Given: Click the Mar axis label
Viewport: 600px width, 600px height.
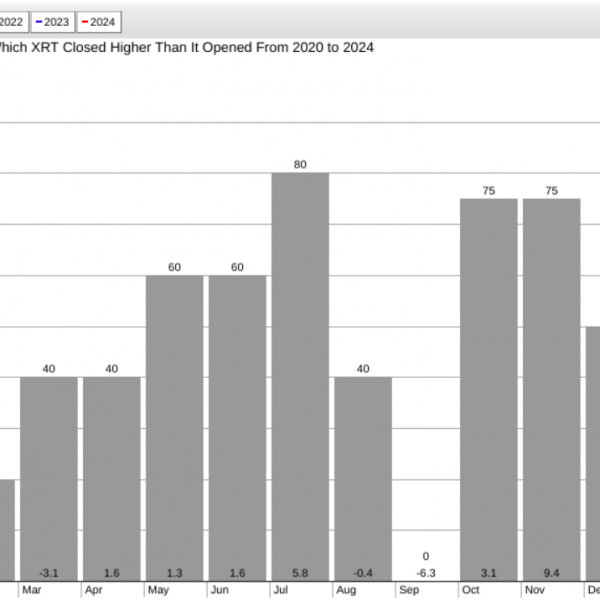Looking at the screenshot, I should (x=32, y=590).
